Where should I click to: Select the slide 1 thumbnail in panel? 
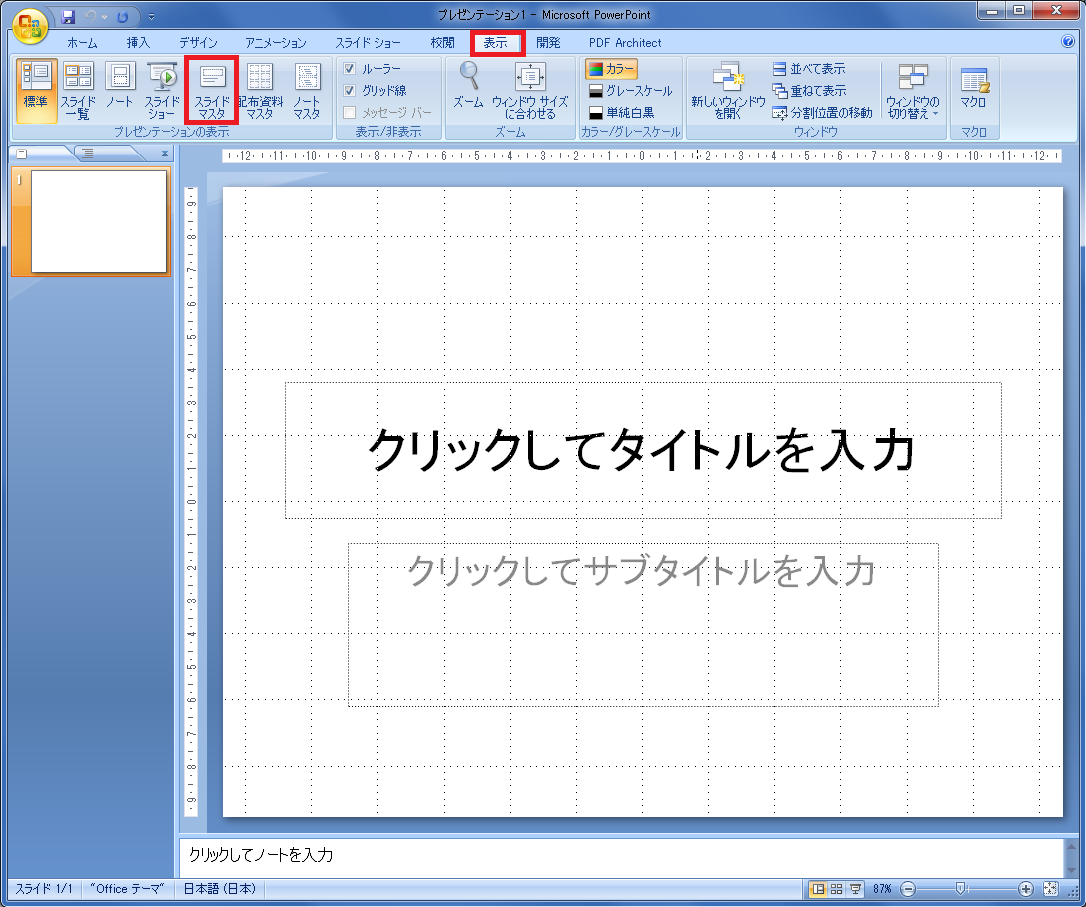coord(98,221)
